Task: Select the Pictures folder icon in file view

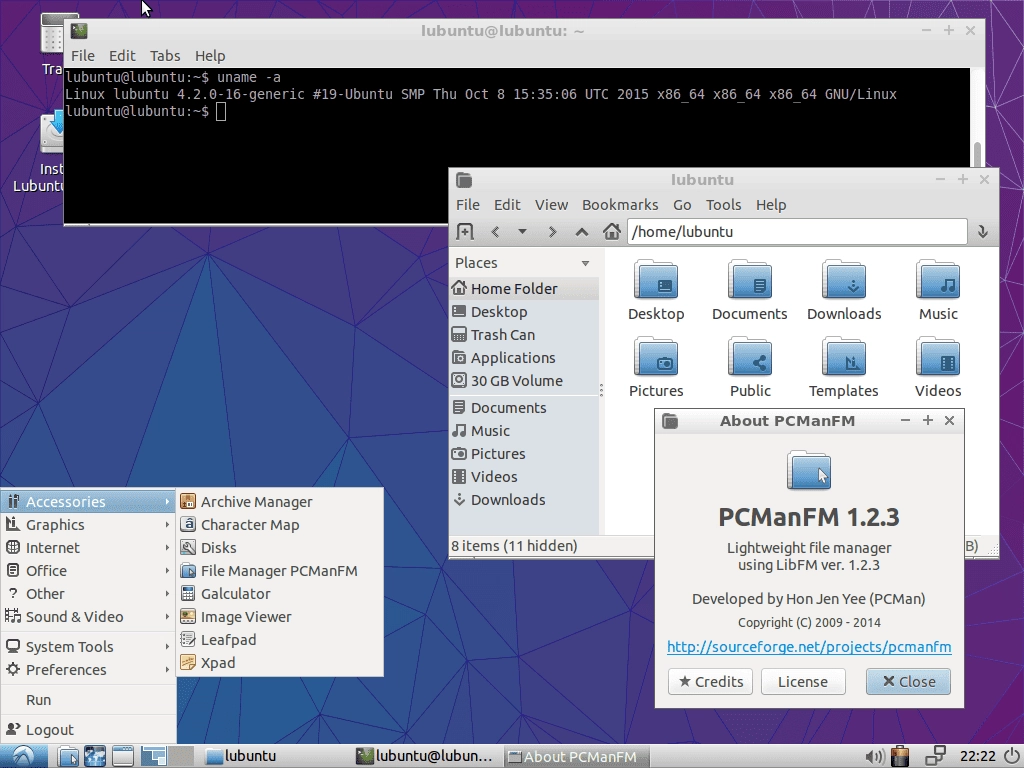Action: tap(656, 358)
